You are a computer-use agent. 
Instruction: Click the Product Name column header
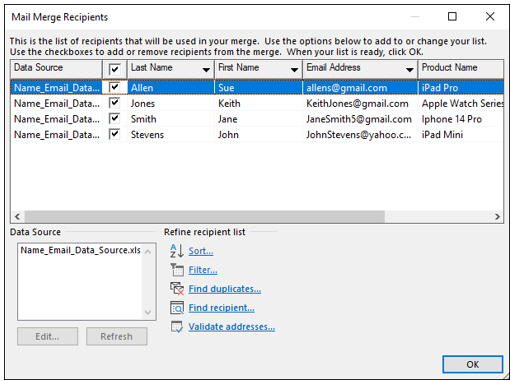[460, 69]
